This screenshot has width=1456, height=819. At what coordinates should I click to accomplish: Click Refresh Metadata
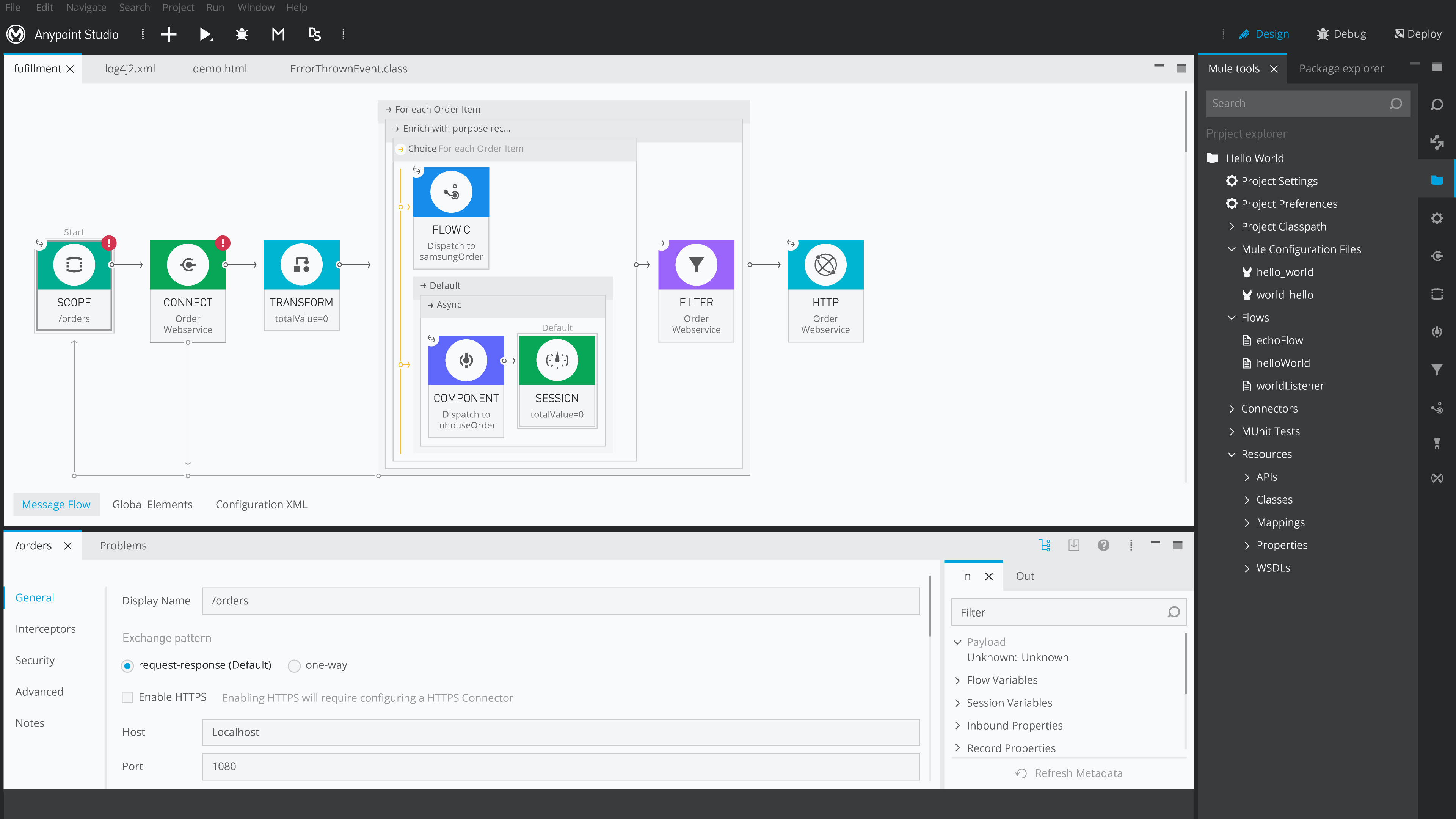[1069, 773]
